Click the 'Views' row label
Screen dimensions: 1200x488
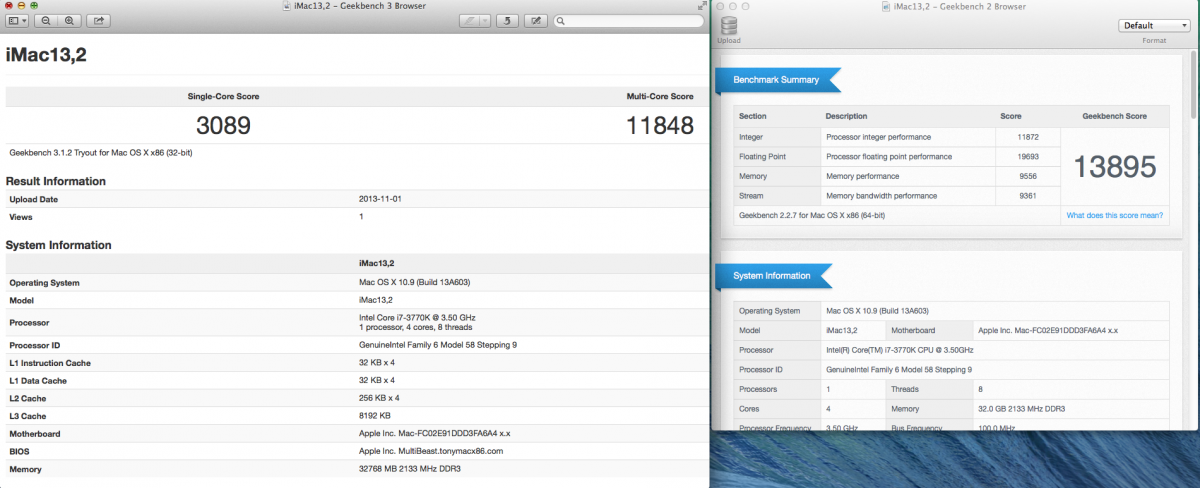[20, 217]
